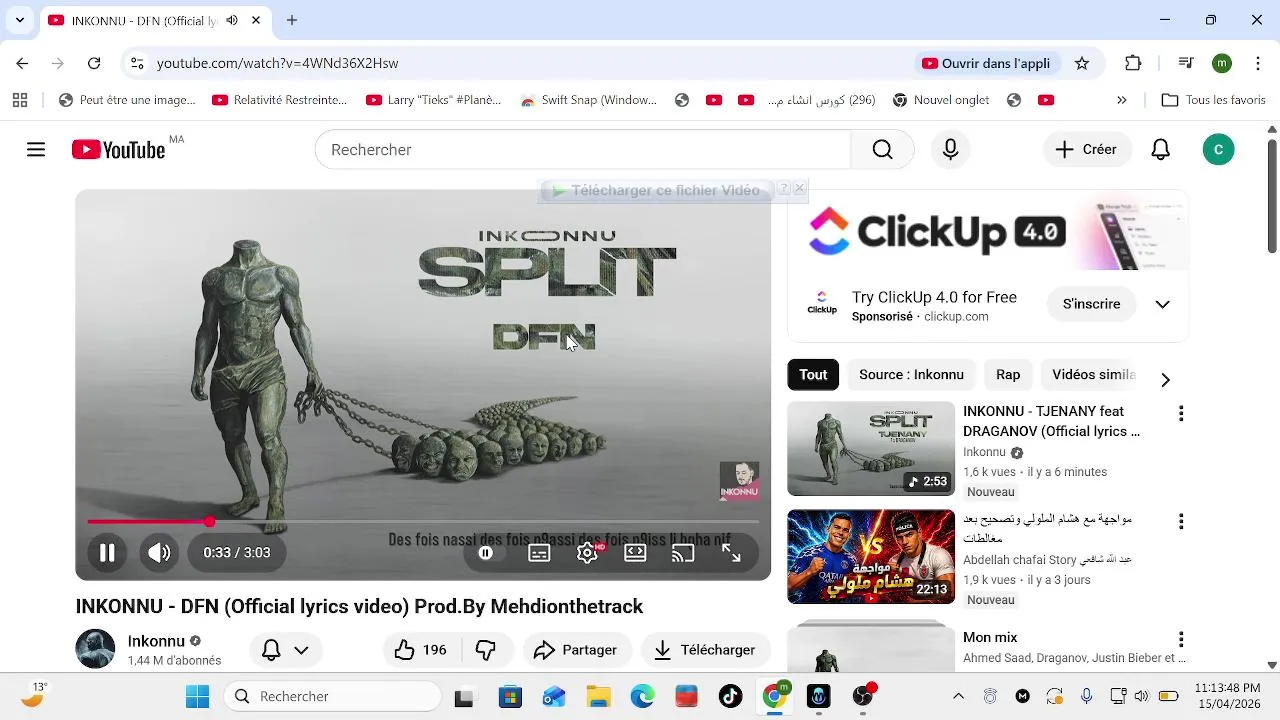Open a new browser tab

point(292,20)
